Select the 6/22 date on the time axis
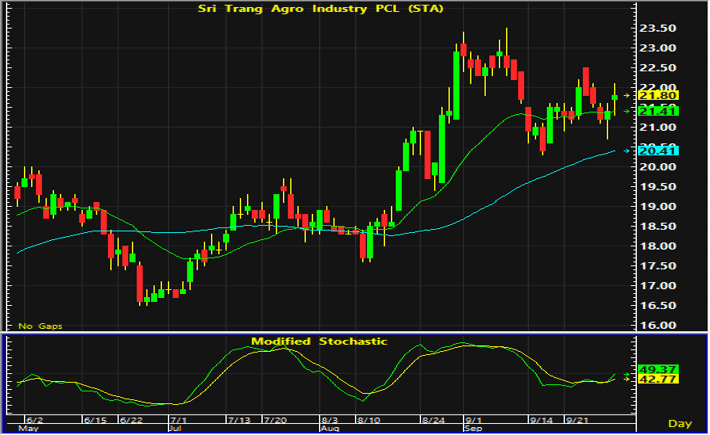Viewport: 710px width, 435px height. (x=131, y=420)
